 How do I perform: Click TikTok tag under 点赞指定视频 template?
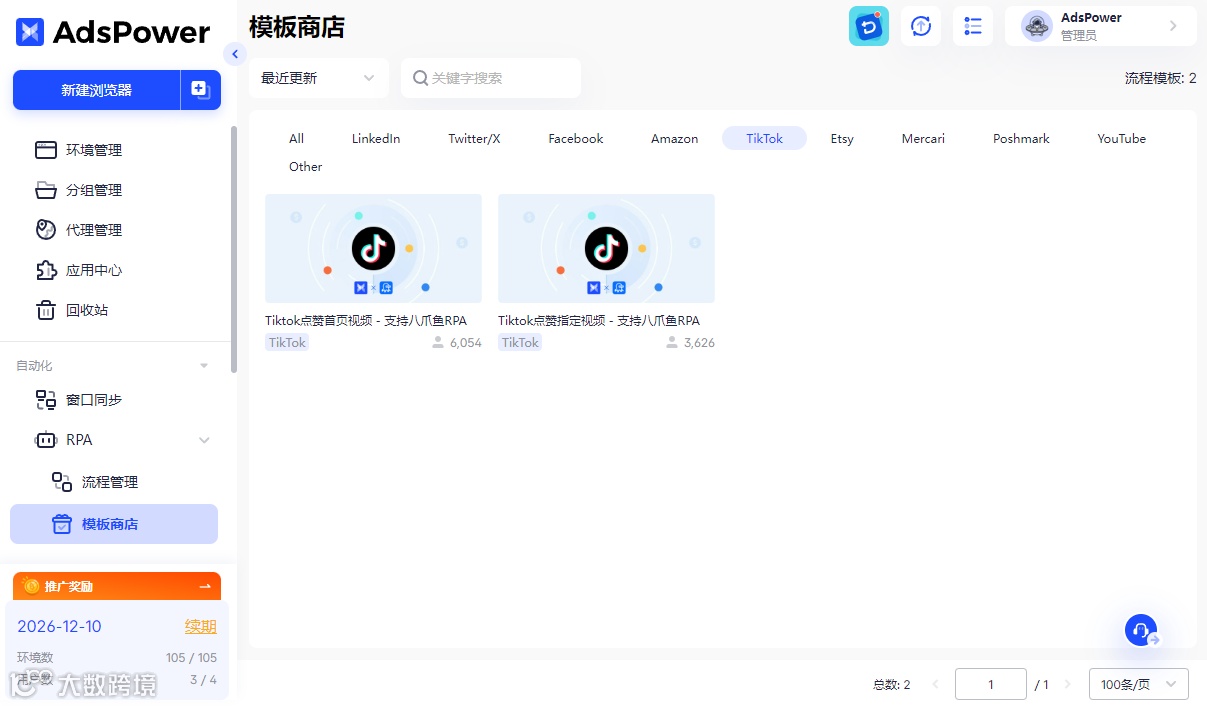pos(520,343)
